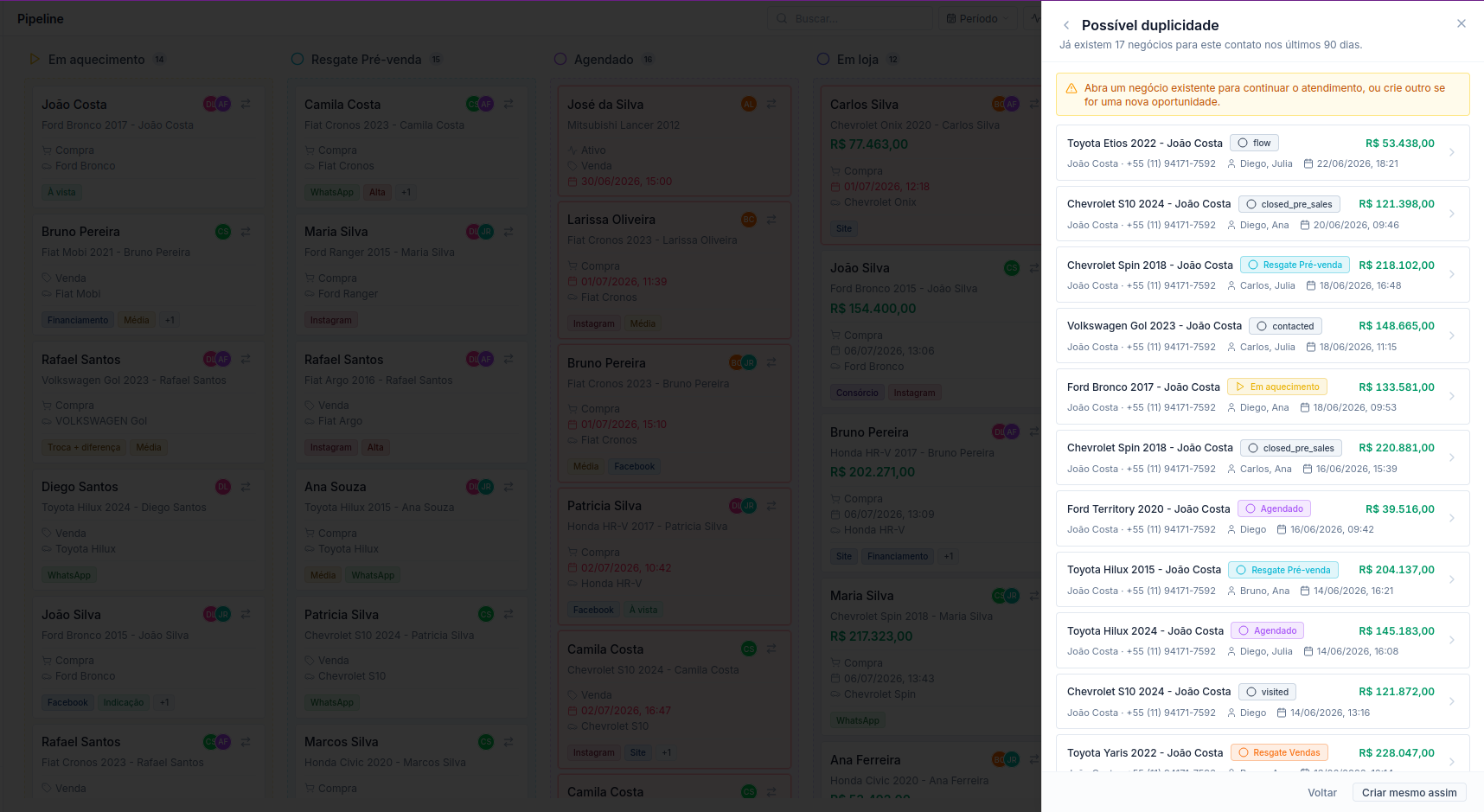The height and width of the screenshot is (812, 1484).
Task: Click the Instagram tag on Maria Silva's Ford Ranger card
Action: pos(331,320)
